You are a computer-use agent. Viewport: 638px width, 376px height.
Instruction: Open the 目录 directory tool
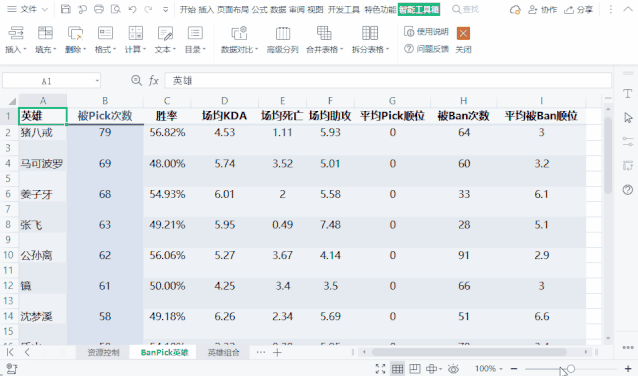[195, 40]
